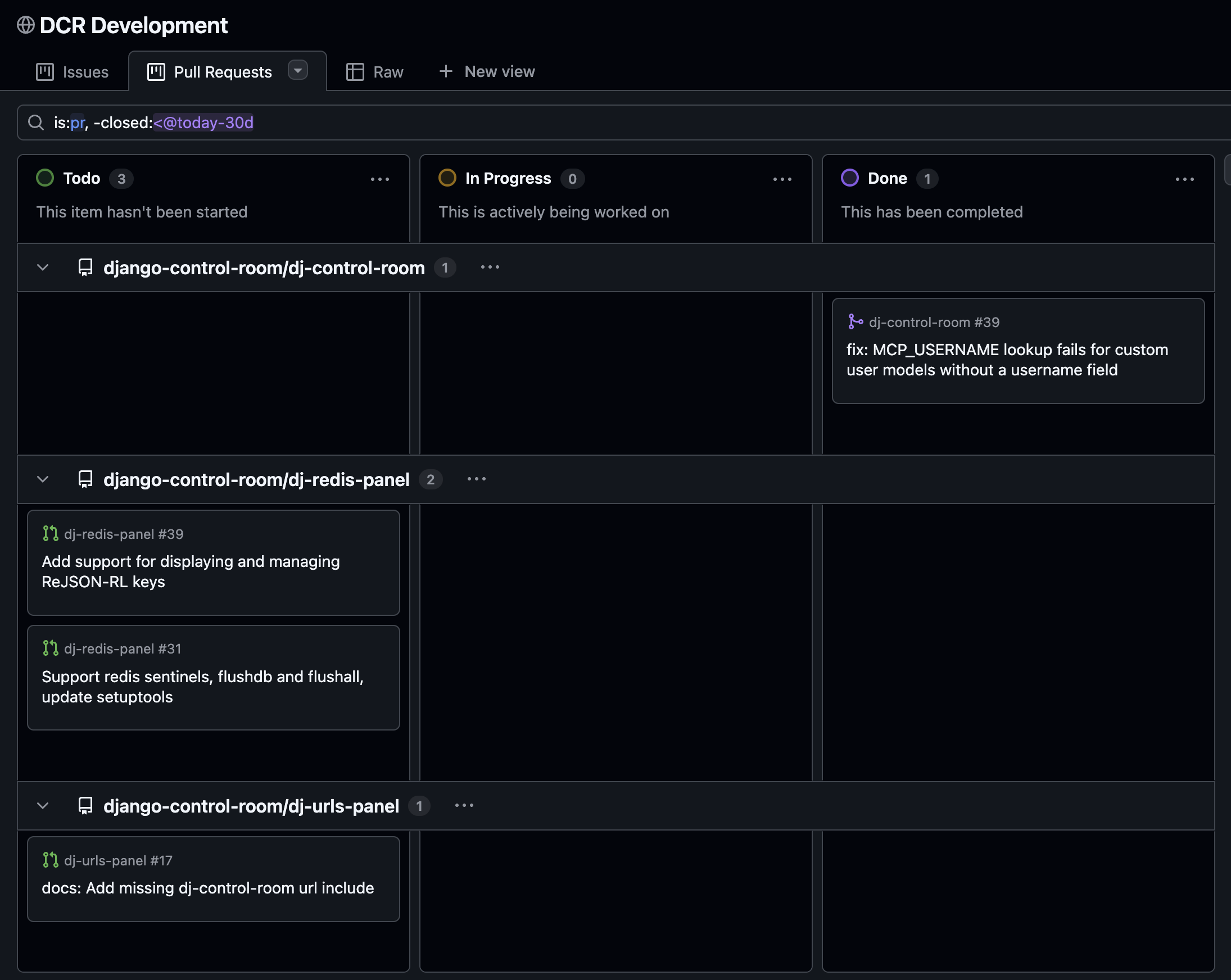Collapse the dj-urls-panel group
Screen dimensions: 1231x980
(x=43, y=805)
